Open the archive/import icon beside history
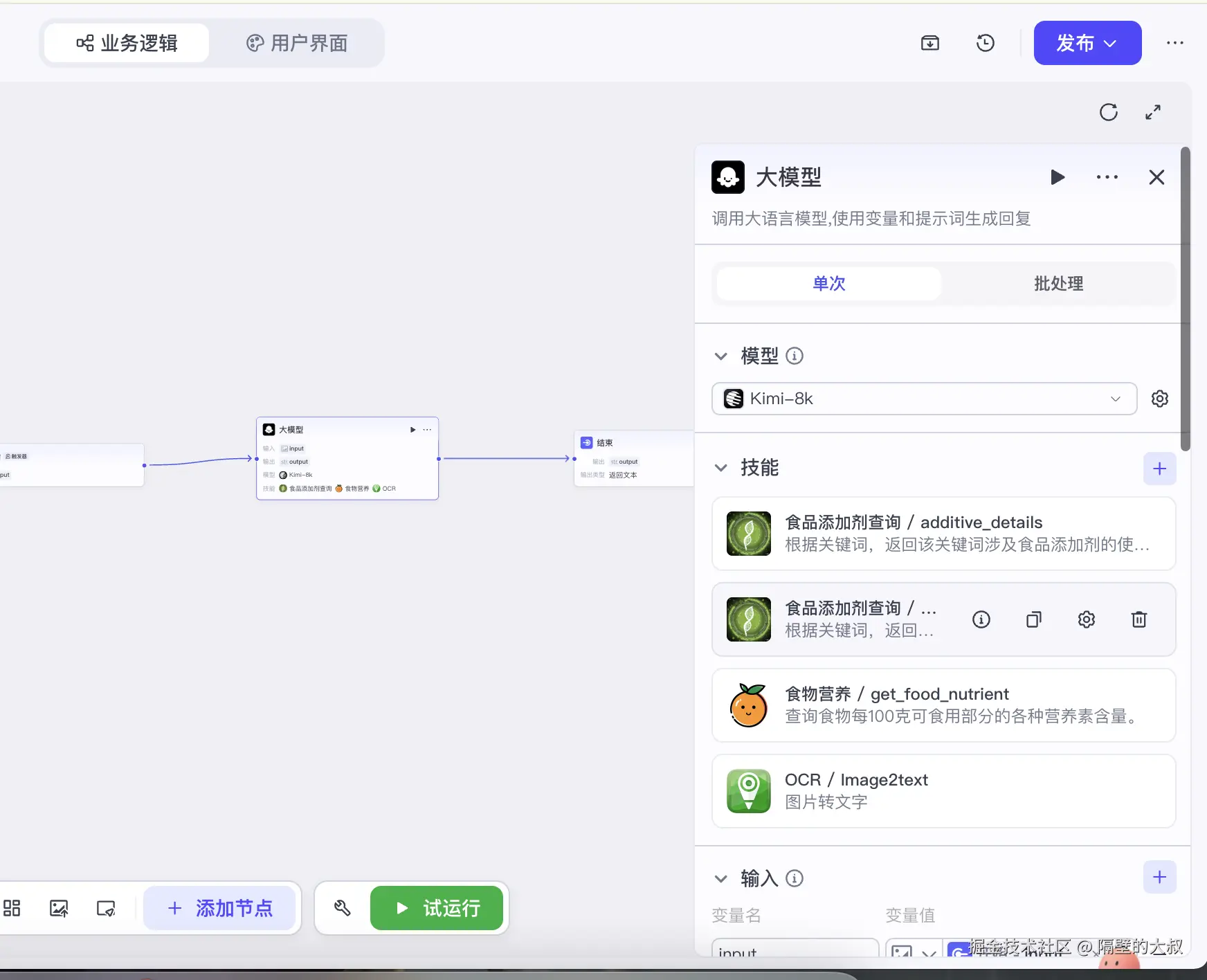Image resolution: width=1207 pixels, height=980 pixels. 930,43
